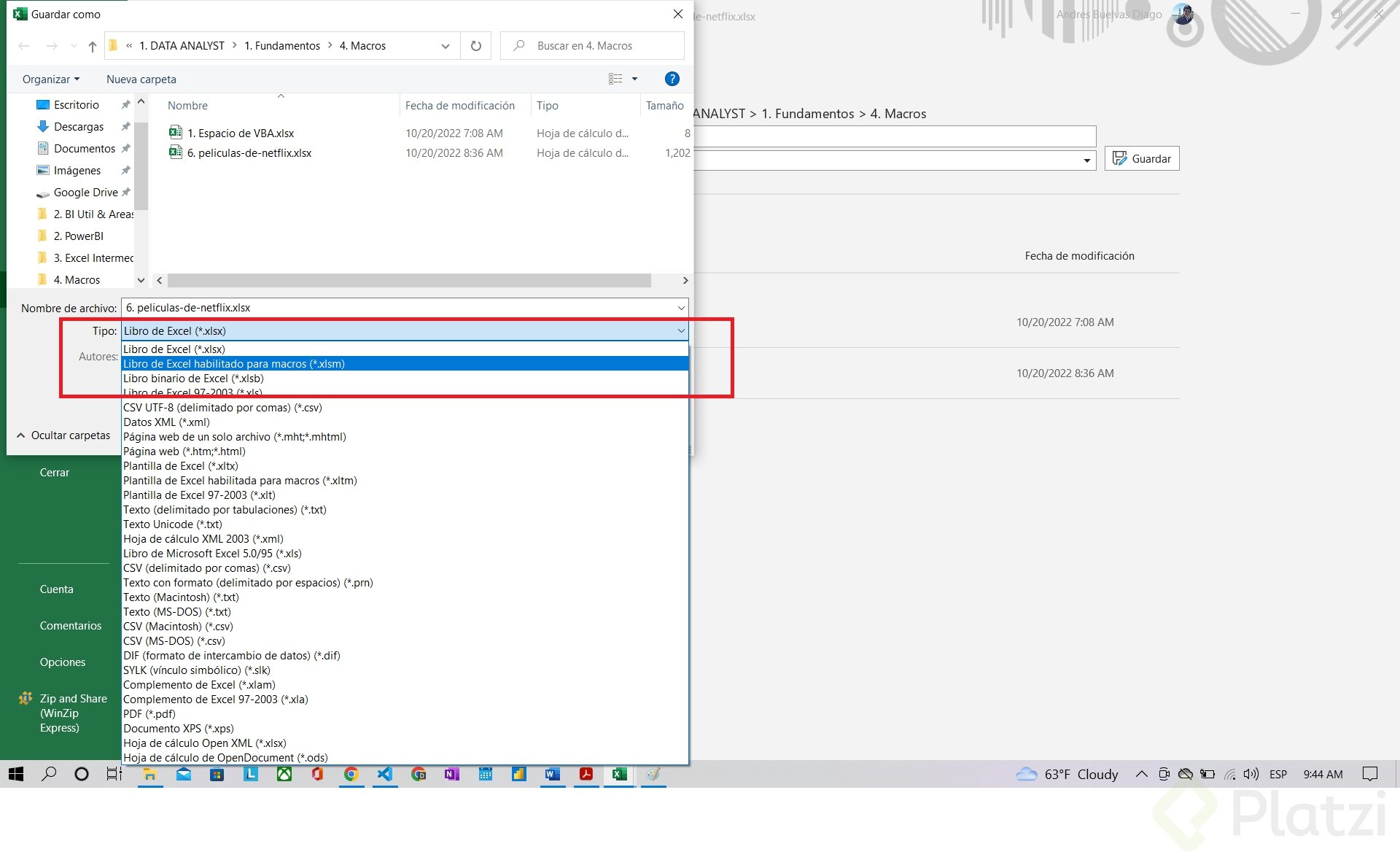Open Chrome from the taskbar
1400x860 pixels.
coord(351,774)
